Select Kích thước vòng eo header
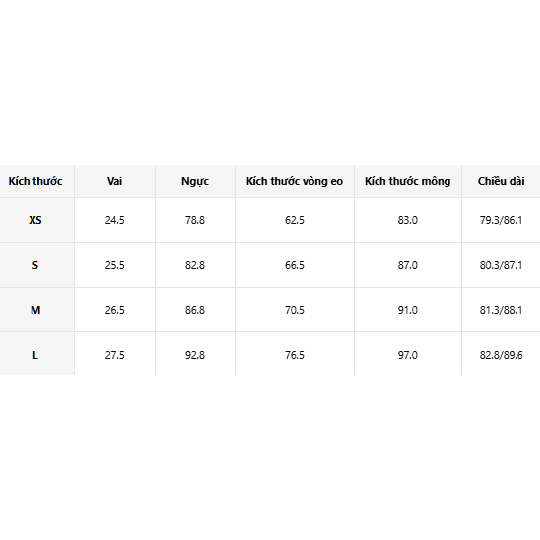540x540 pixels. pos(294,181)
